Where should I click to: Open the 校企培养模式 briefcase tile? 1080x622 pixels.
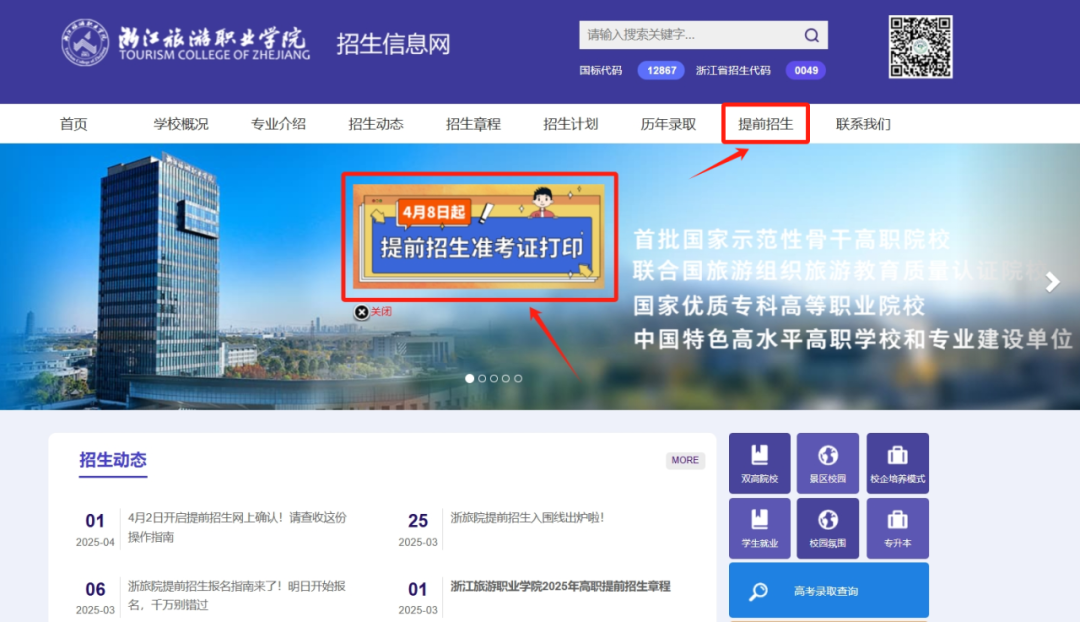click(897, 463)
